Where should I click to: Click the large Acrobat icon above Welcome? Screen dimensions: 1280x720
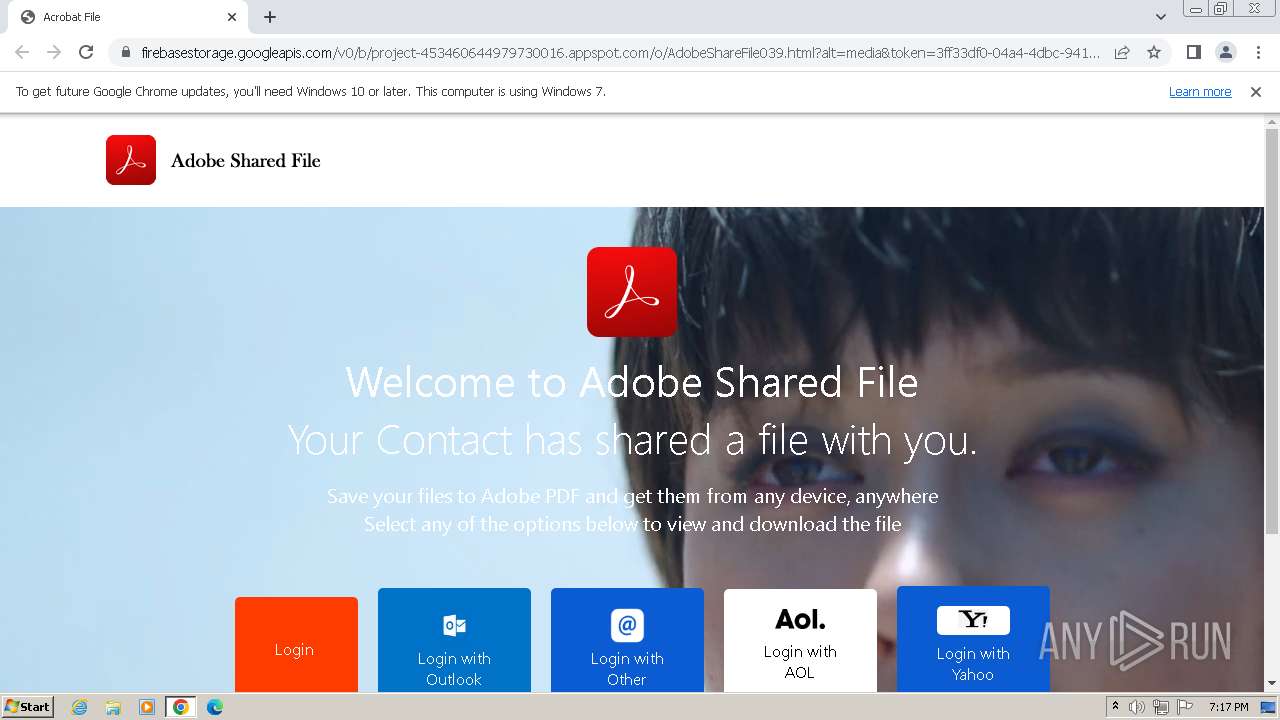632,292
